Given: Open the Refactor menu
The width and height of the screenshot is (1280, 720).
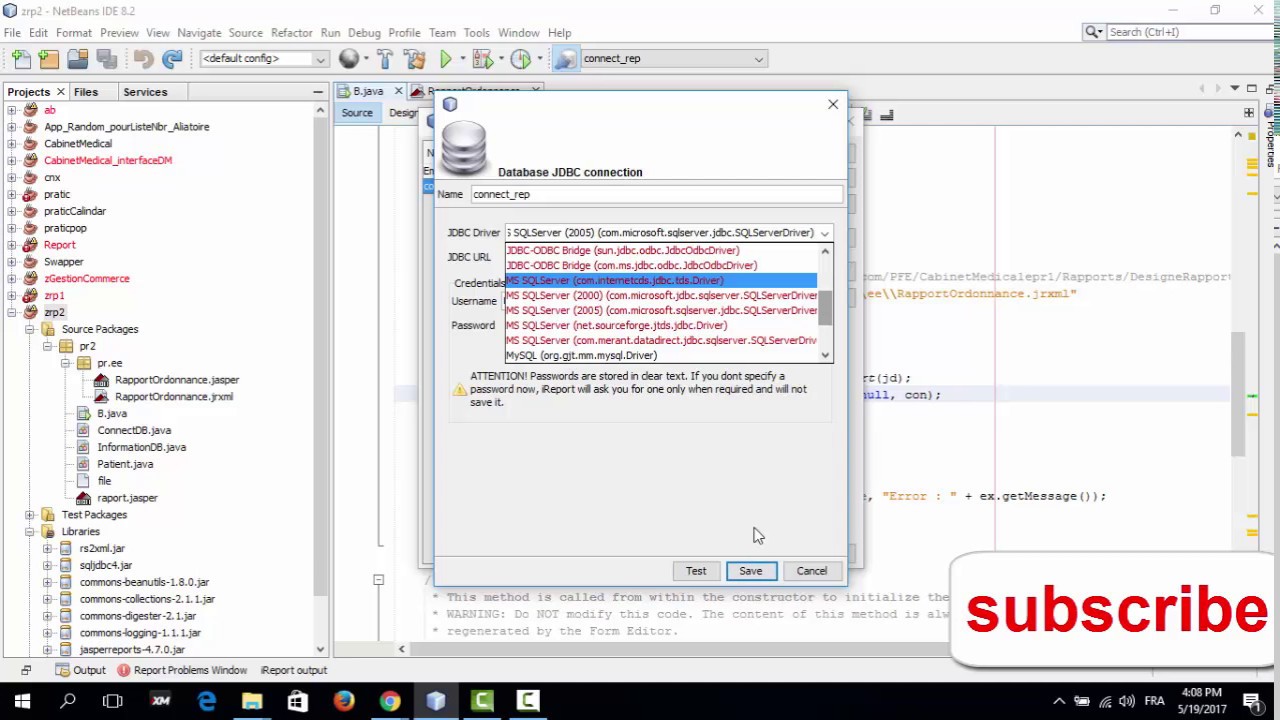Looking at the screenshot, I should [291, 33].
